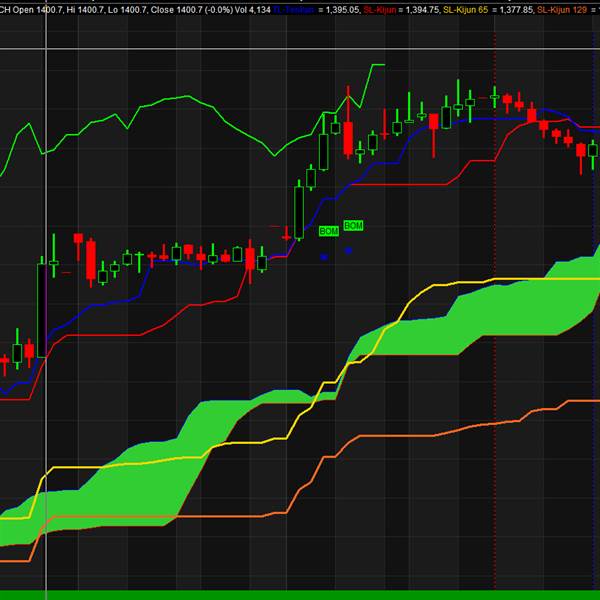Image resolution: width=600 pixels, height=600 pixels.
Task: Click the blue TL-Tenkan indicator label
Action: pyautogui.click(x=293, y=10)
